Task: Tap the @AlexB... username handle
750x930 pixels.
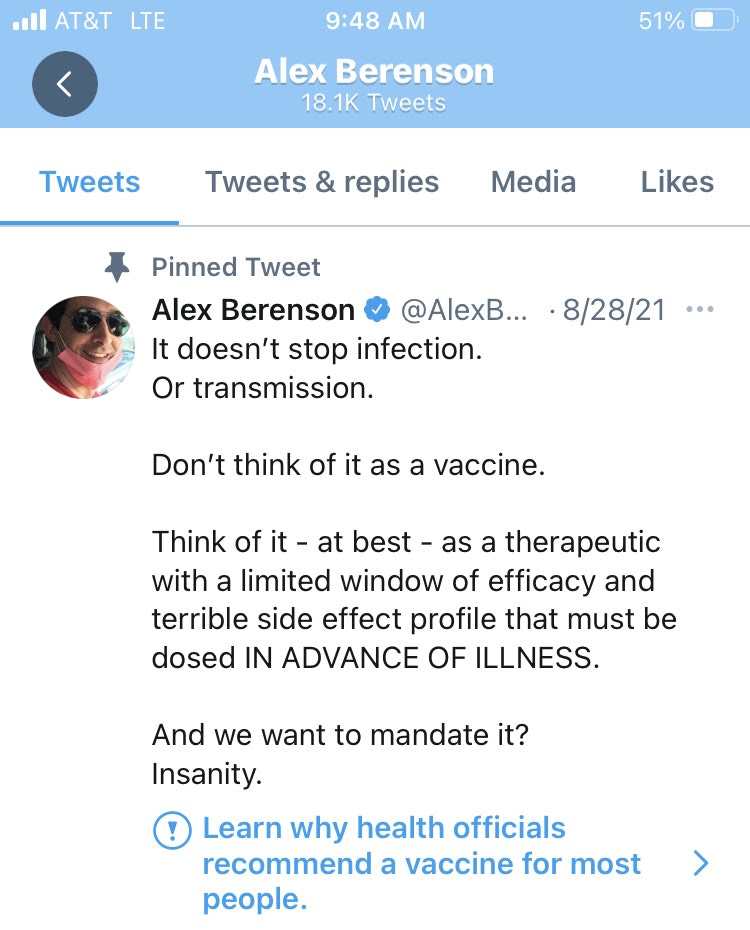Action: pyautogui.click(x=463, y=311)
